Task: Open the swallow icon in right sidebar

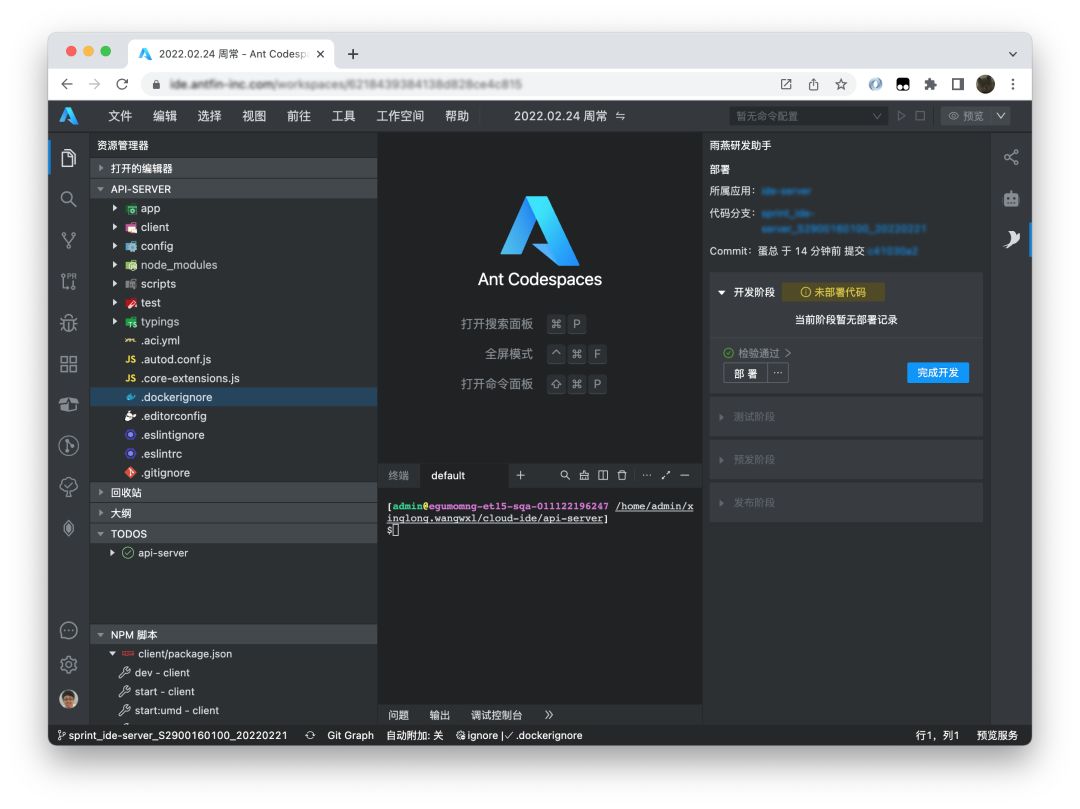Action: [1010, 240]
